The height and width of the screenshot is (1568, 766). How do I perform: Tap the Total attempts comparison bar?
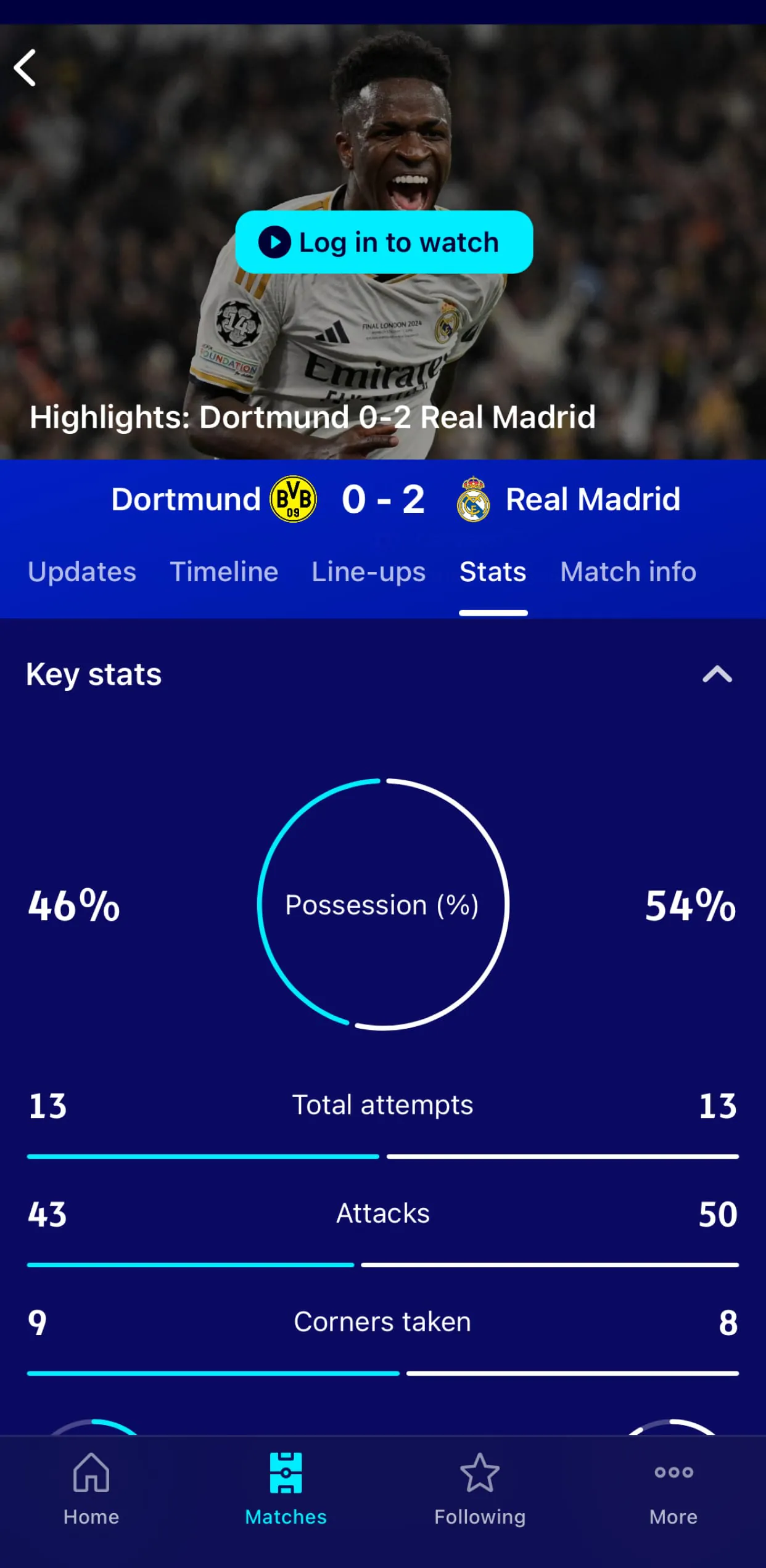383,1156
